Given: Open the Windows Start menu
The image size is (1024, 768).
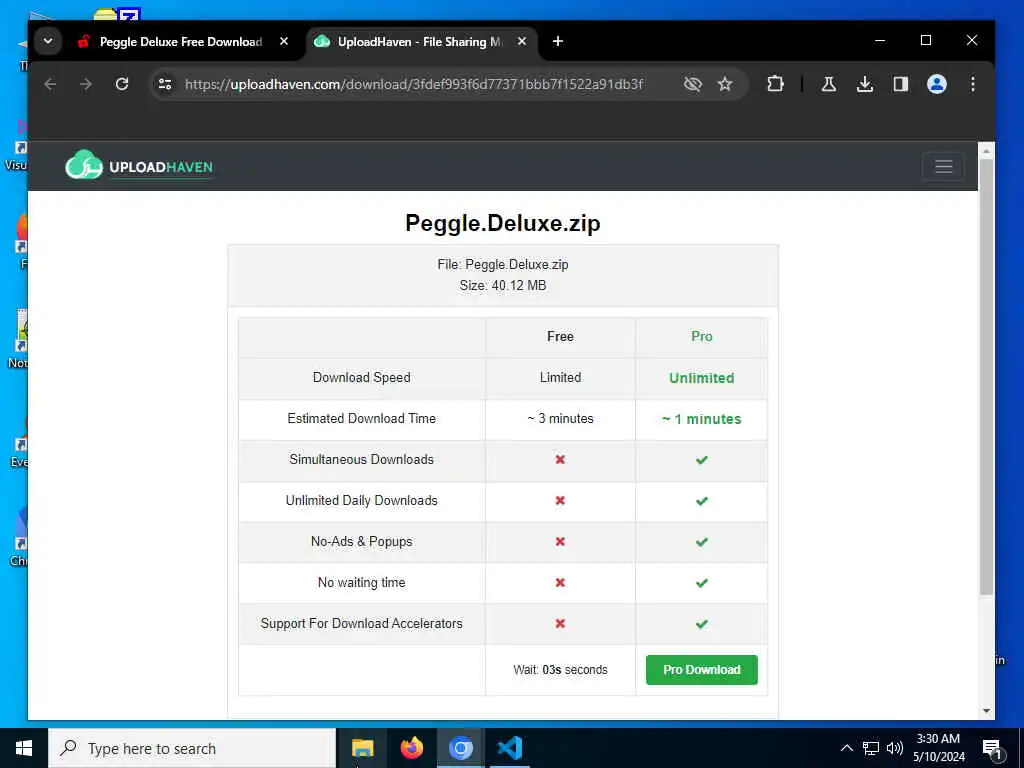Looking at the screenshot, I should point(24,748).
